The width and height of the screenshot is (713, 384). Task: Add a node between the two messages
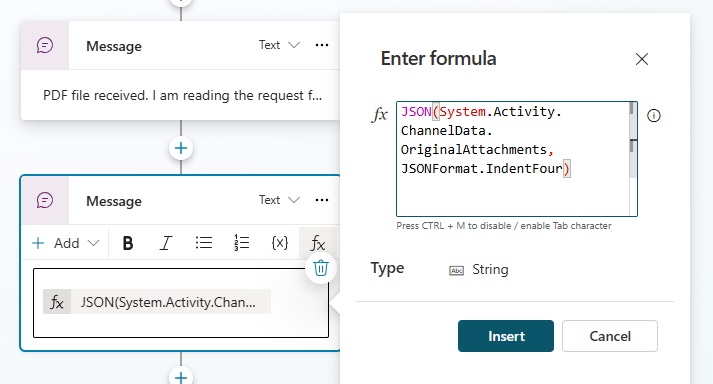[181, 148]
